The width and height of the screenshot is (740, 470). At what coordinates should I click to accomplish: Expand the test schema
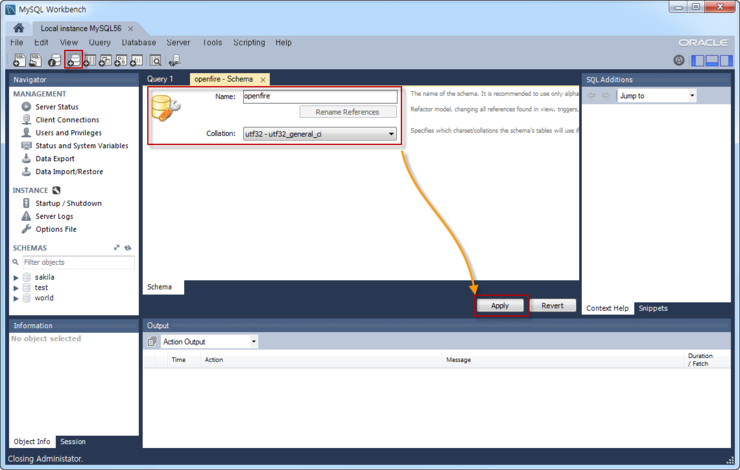16,288
